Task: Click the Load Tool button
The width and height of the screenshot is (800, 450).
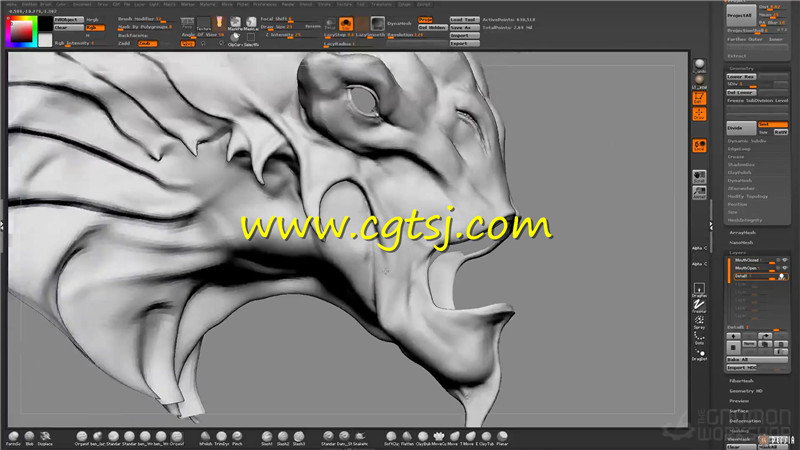Action: pos(464,20)
